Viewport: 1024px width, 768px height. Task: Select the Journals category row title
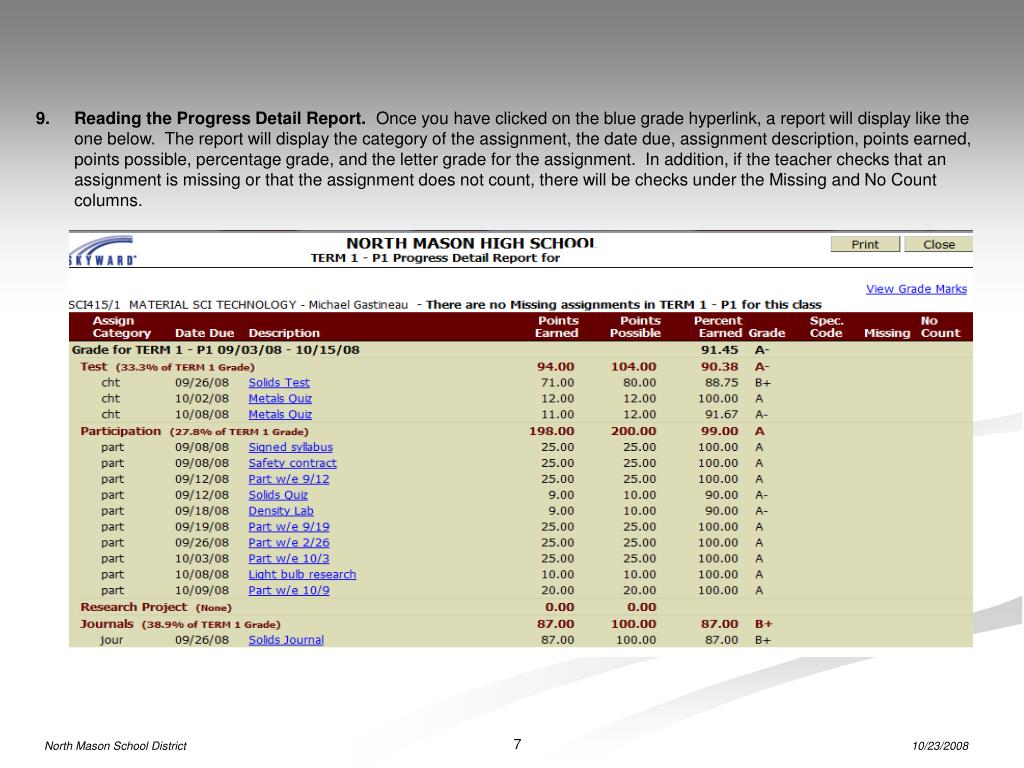106,624
